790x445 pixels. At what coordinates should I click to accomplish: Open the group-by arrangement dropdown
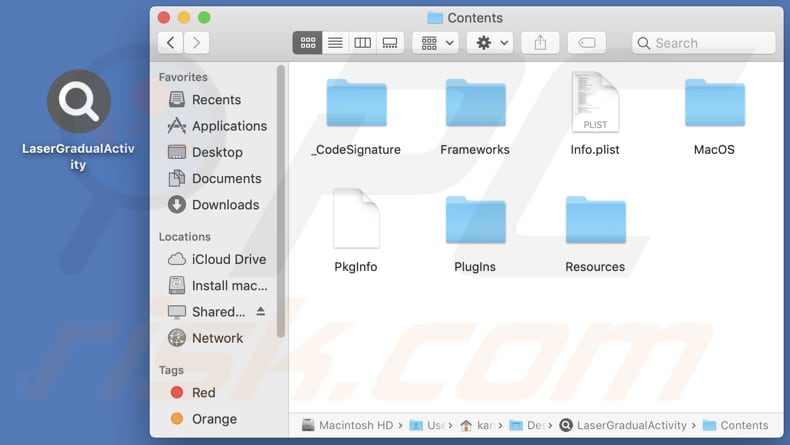(x=434, y=42)
